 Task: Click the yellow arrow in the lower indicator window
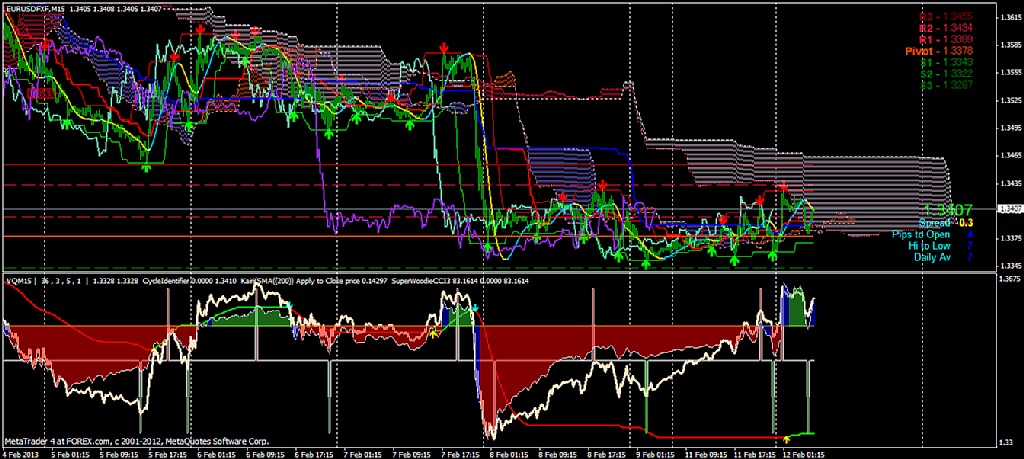[x=786, y=437]
